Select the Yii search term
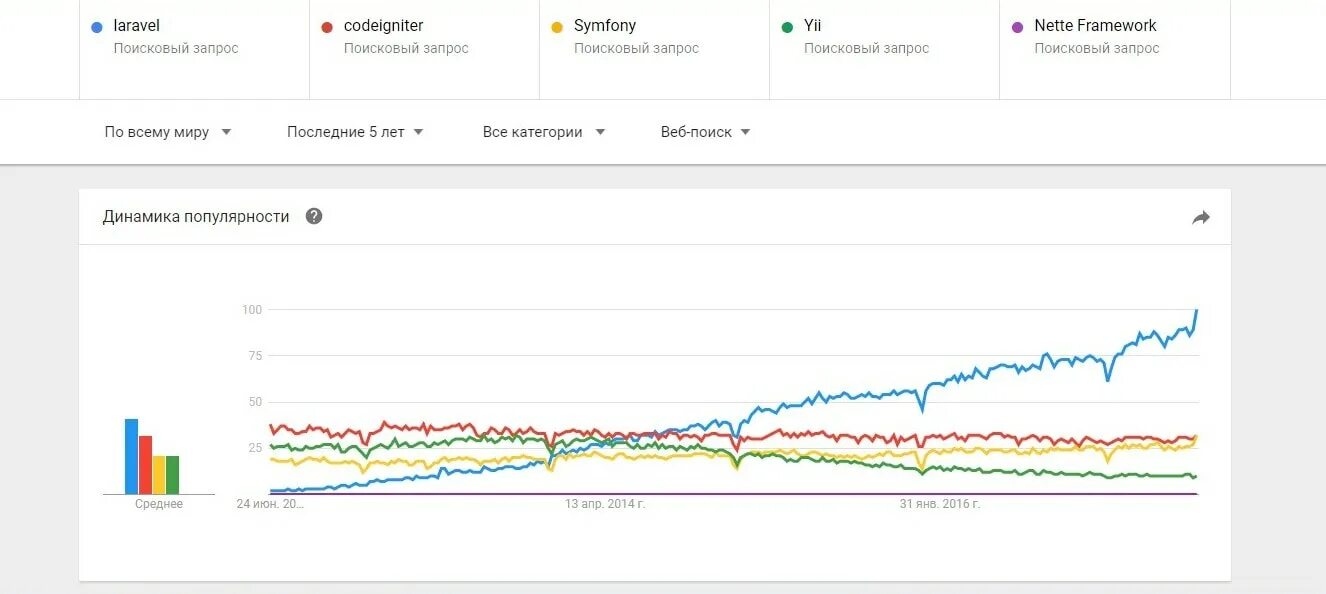1326x594 pixels. point(812,26)
